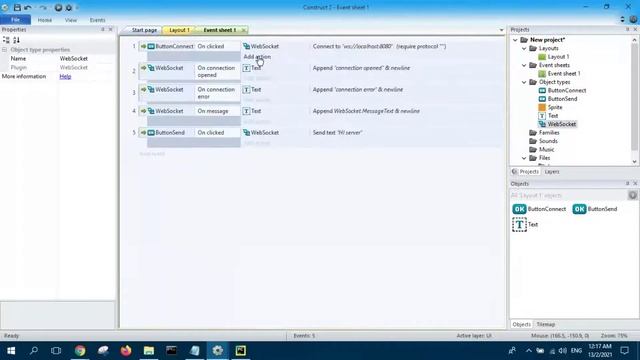Click Text object icon in Objects panel
Screen dimensions: 640x360
pyautogui.click(x=519, y=224)
